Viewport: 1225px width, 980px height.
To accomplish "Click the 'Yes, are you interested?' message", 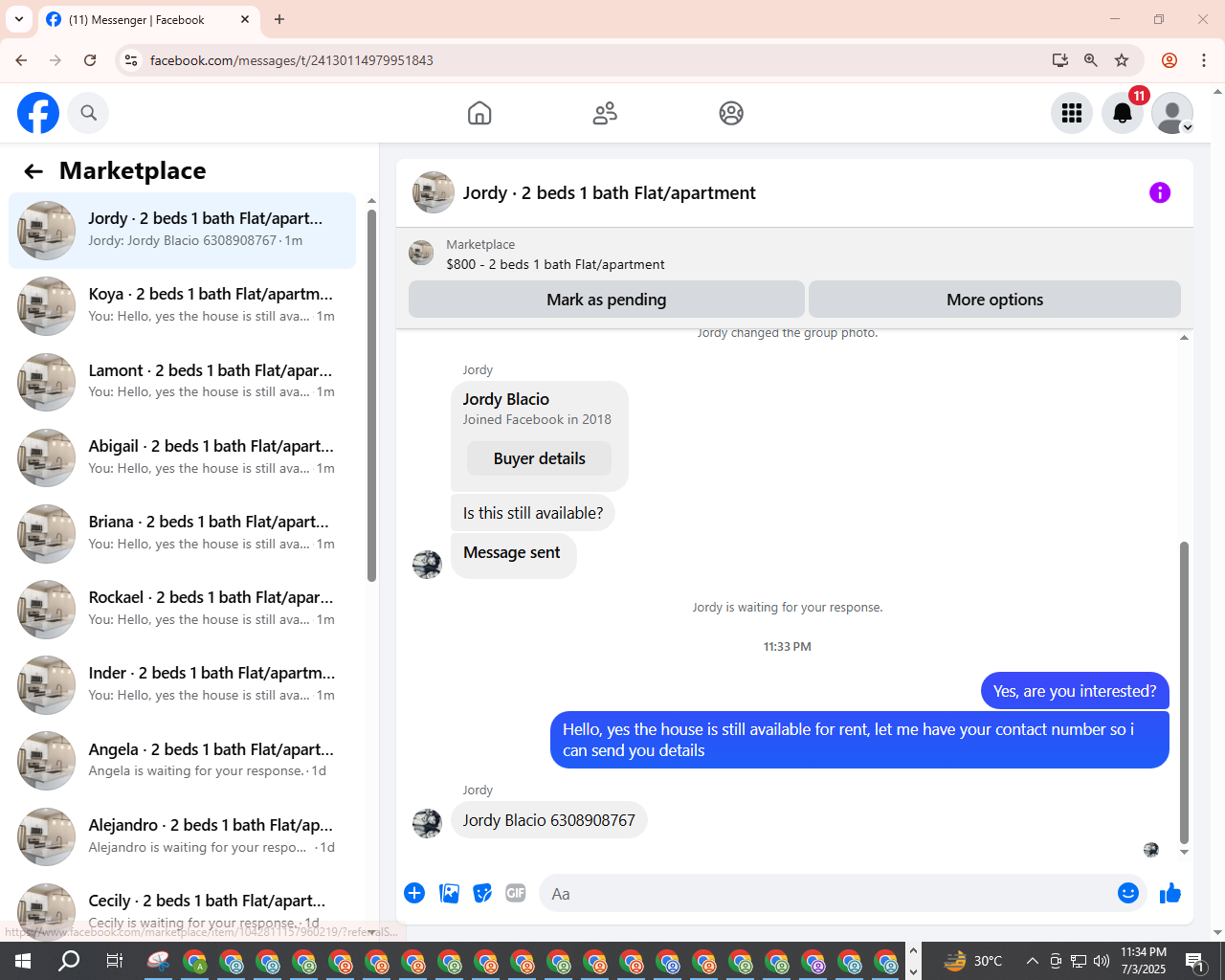I will point(1075,691).
